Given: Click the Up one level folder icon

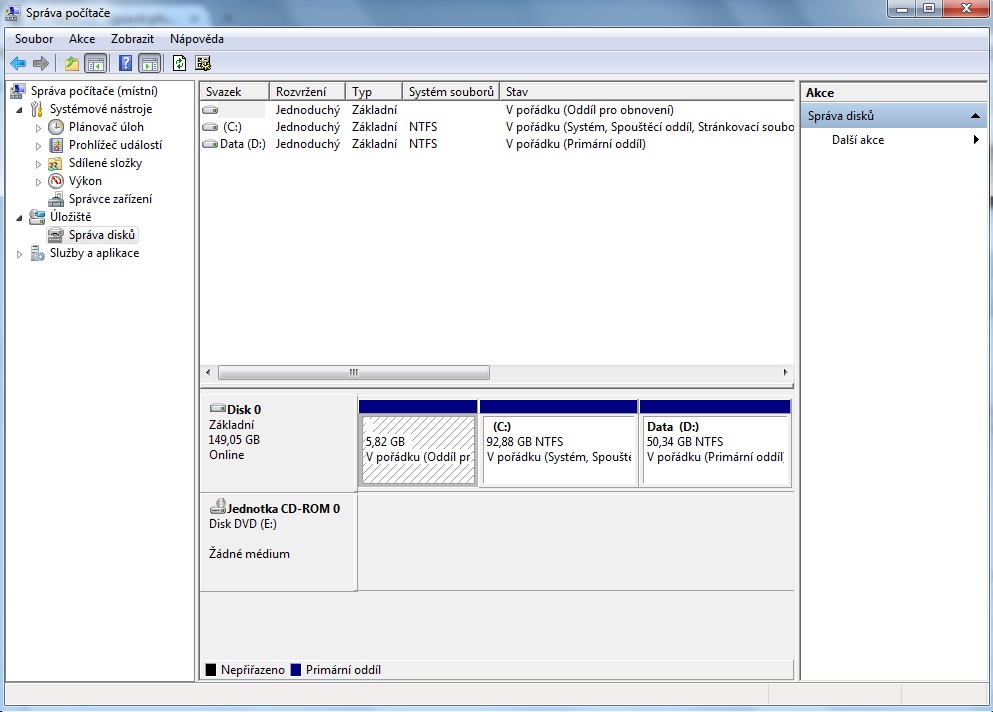Looking at the screenshot, I should 71,63.
